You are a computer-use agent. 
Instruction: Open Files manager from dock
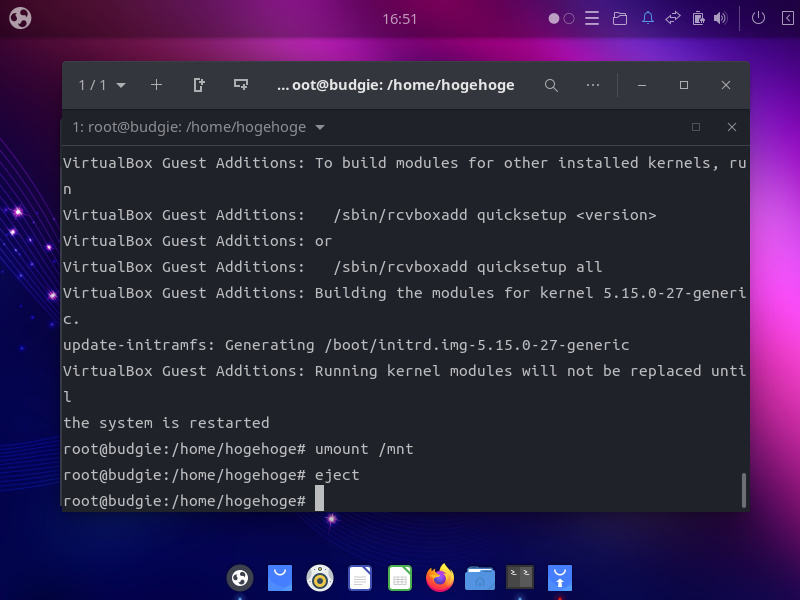click(480, 578)
